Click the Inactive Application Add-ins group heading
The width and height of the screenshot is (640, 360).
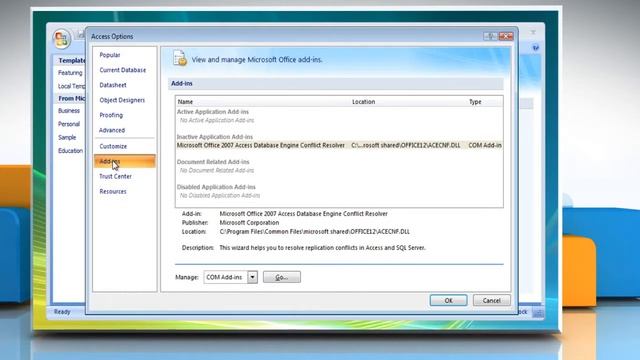[215, 137]
